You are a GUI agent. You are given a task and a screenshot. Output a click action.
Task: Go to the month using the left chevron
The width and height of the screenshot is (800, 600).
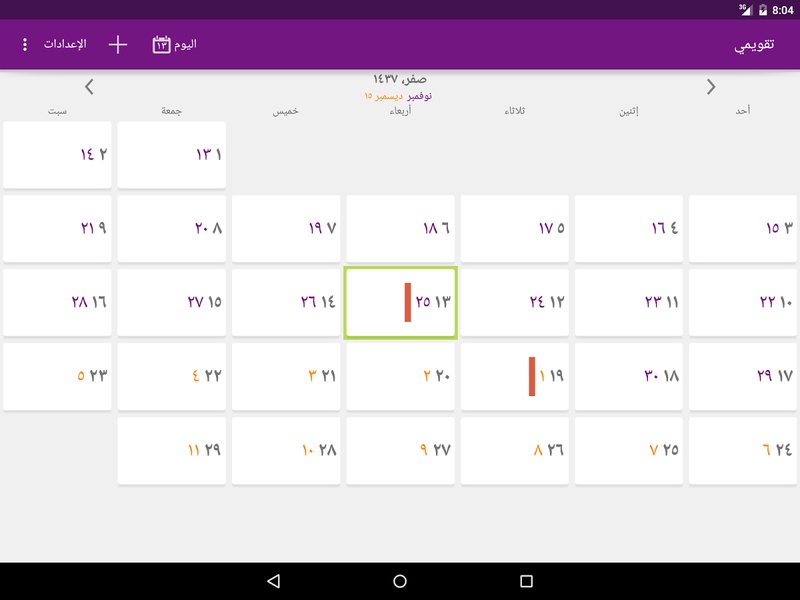pyautogui.click(x=89, y=87)
